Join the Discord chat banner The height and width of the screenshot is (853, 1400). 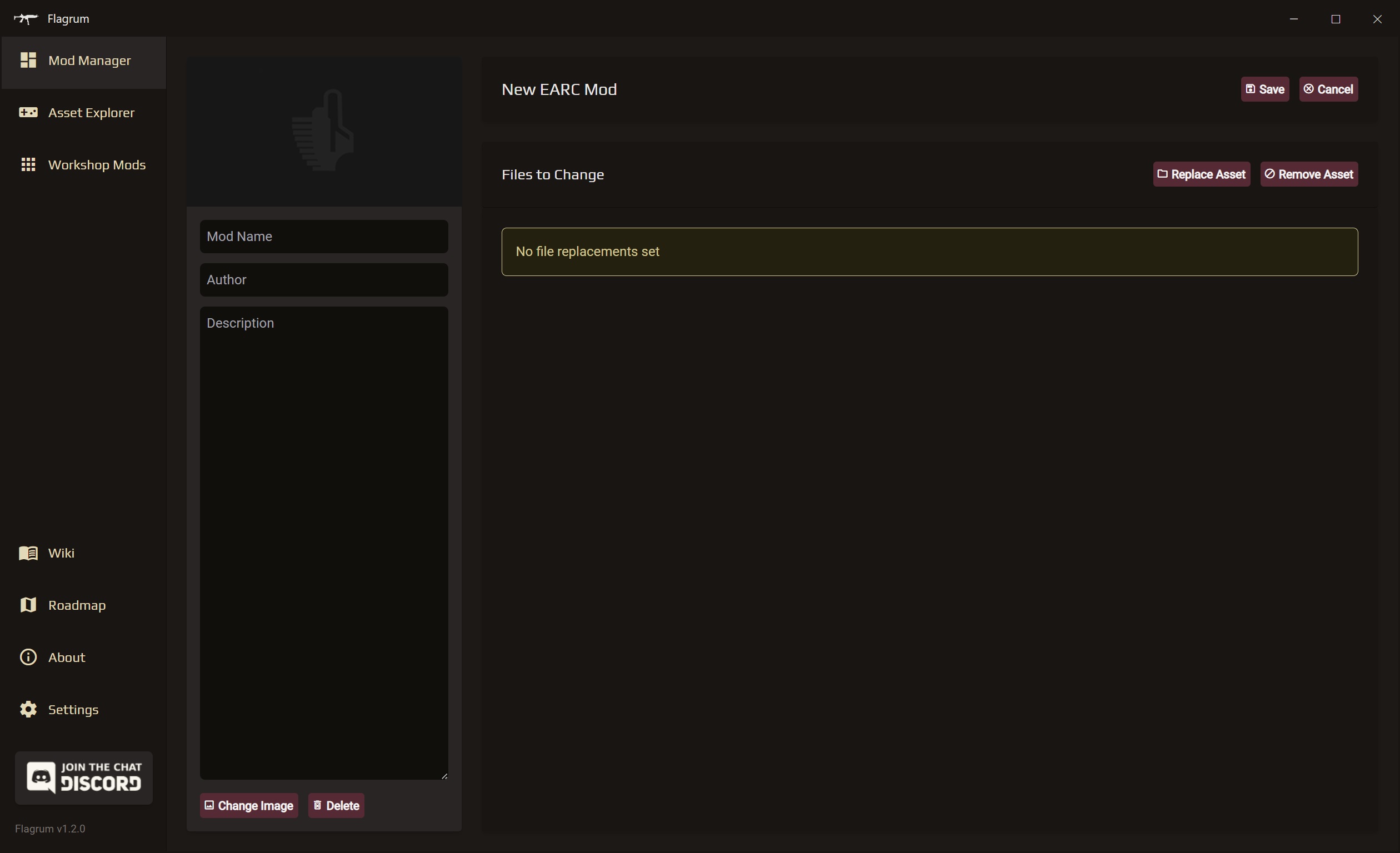pos(83,778)
